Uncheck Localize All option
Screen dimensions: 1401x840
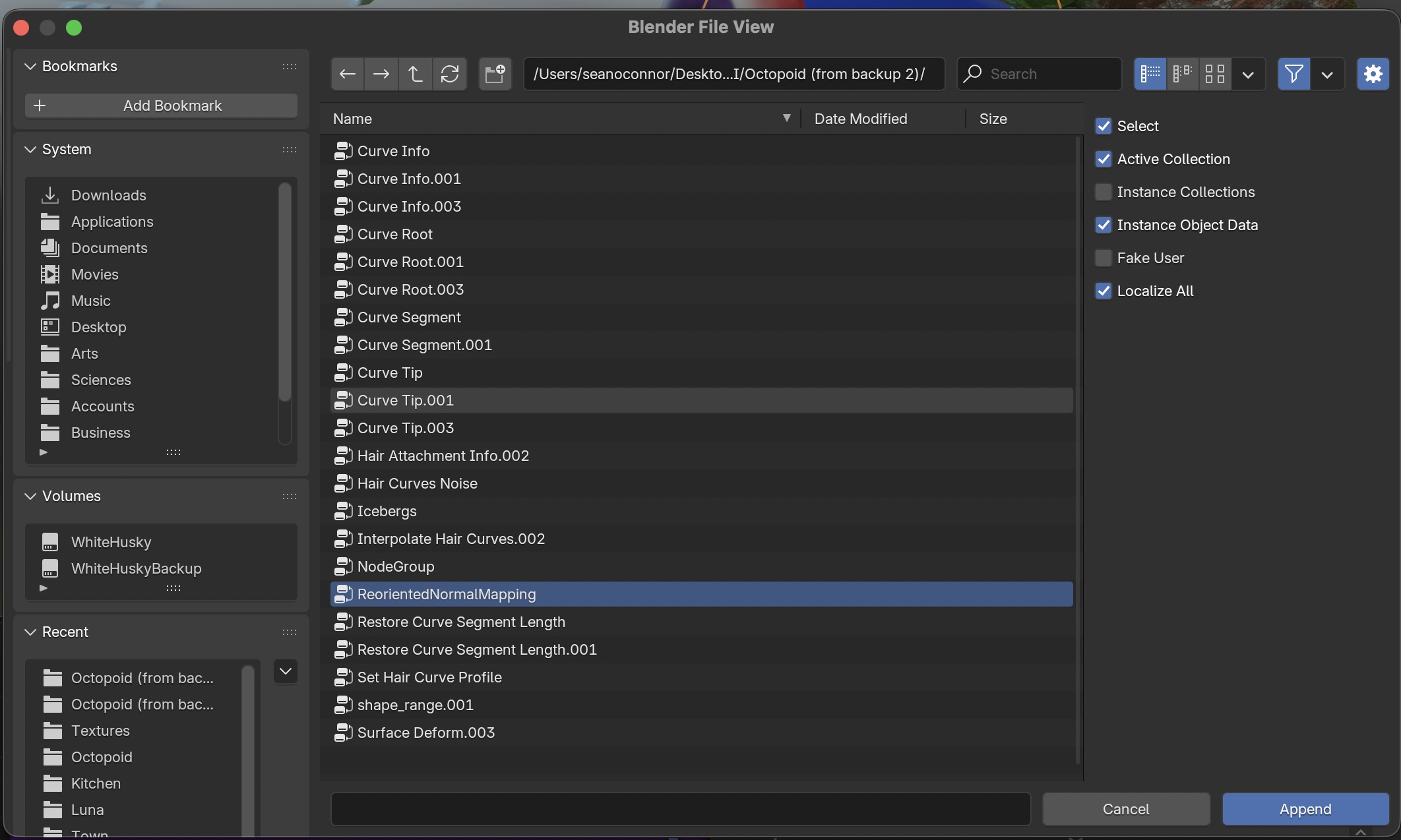tap(1104, 291)
